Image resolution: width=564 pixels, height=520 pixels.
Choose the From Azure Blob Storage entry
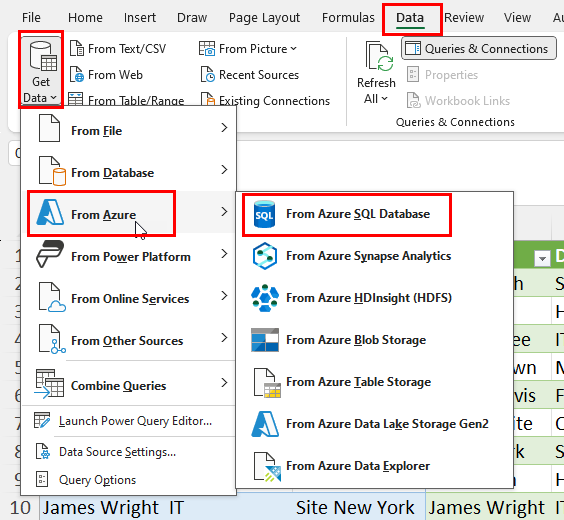pyautogui.click(x=374, y=340)
